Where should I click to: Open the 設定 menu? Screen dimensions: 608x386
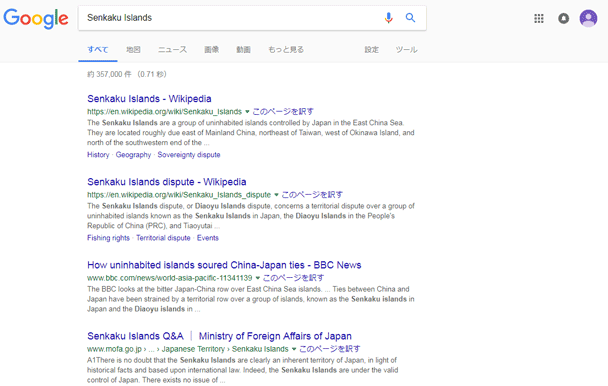371,50
